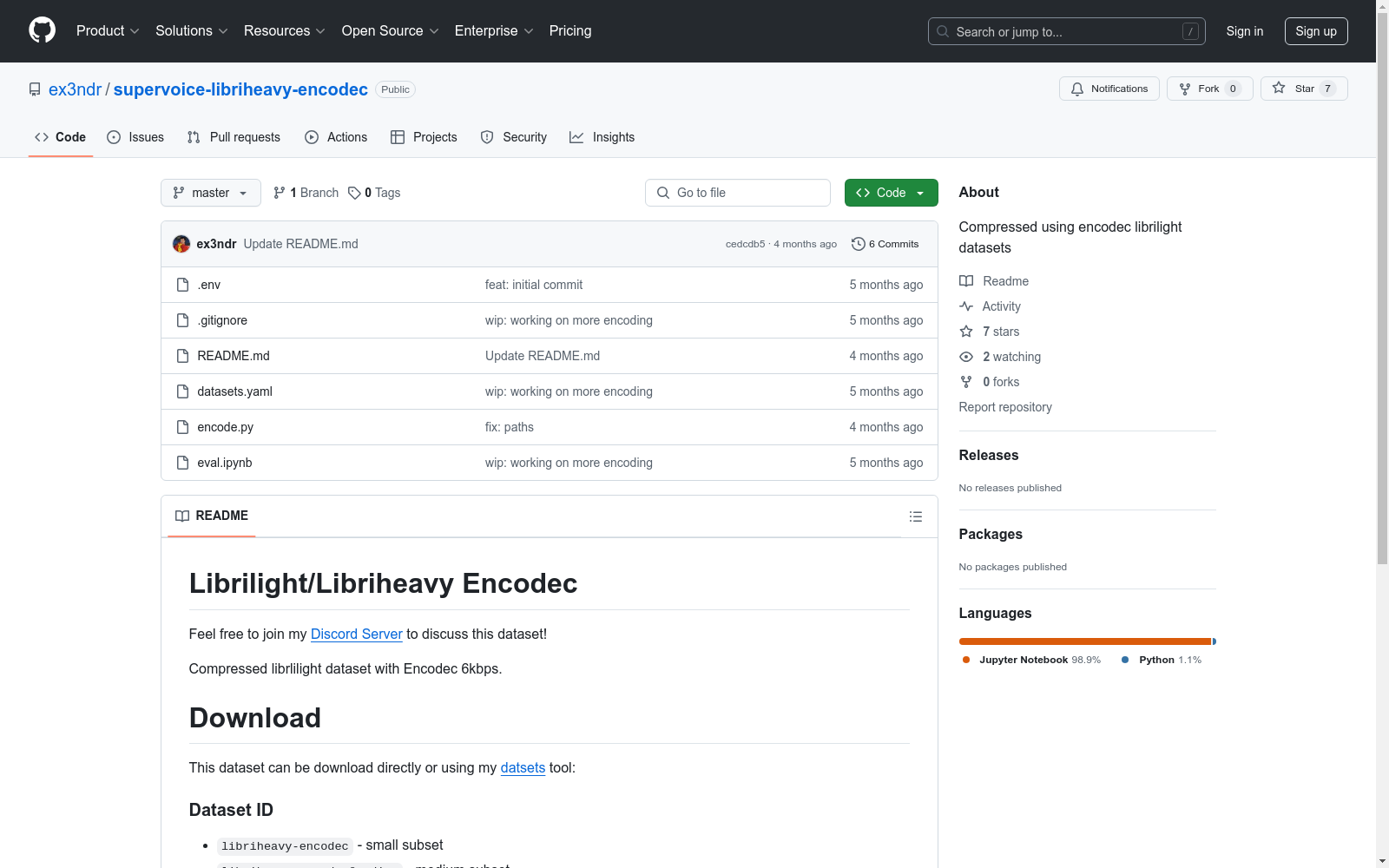Follow the datsets tool link
This screenshot has height=868, width=1389.
[x=523, y=767]
